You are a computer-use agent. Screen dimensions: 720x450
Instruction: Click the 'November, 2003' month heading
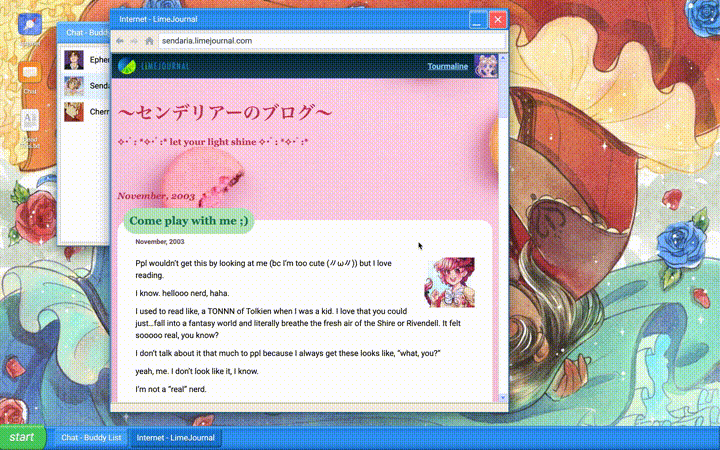click(156, 196)
